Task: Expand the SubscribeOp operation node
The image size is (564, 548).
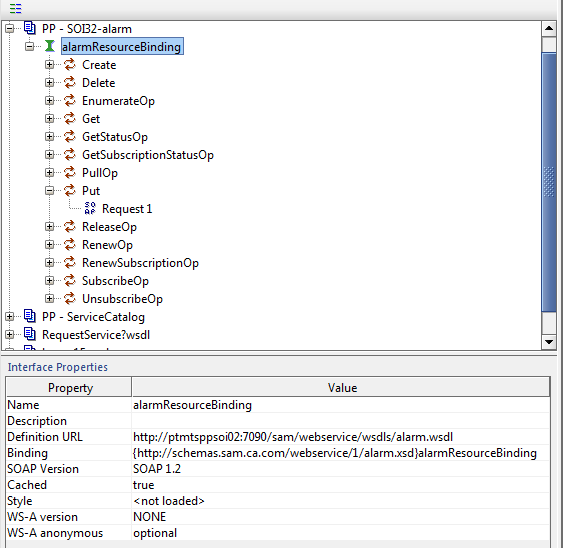Action: (50, 280)
